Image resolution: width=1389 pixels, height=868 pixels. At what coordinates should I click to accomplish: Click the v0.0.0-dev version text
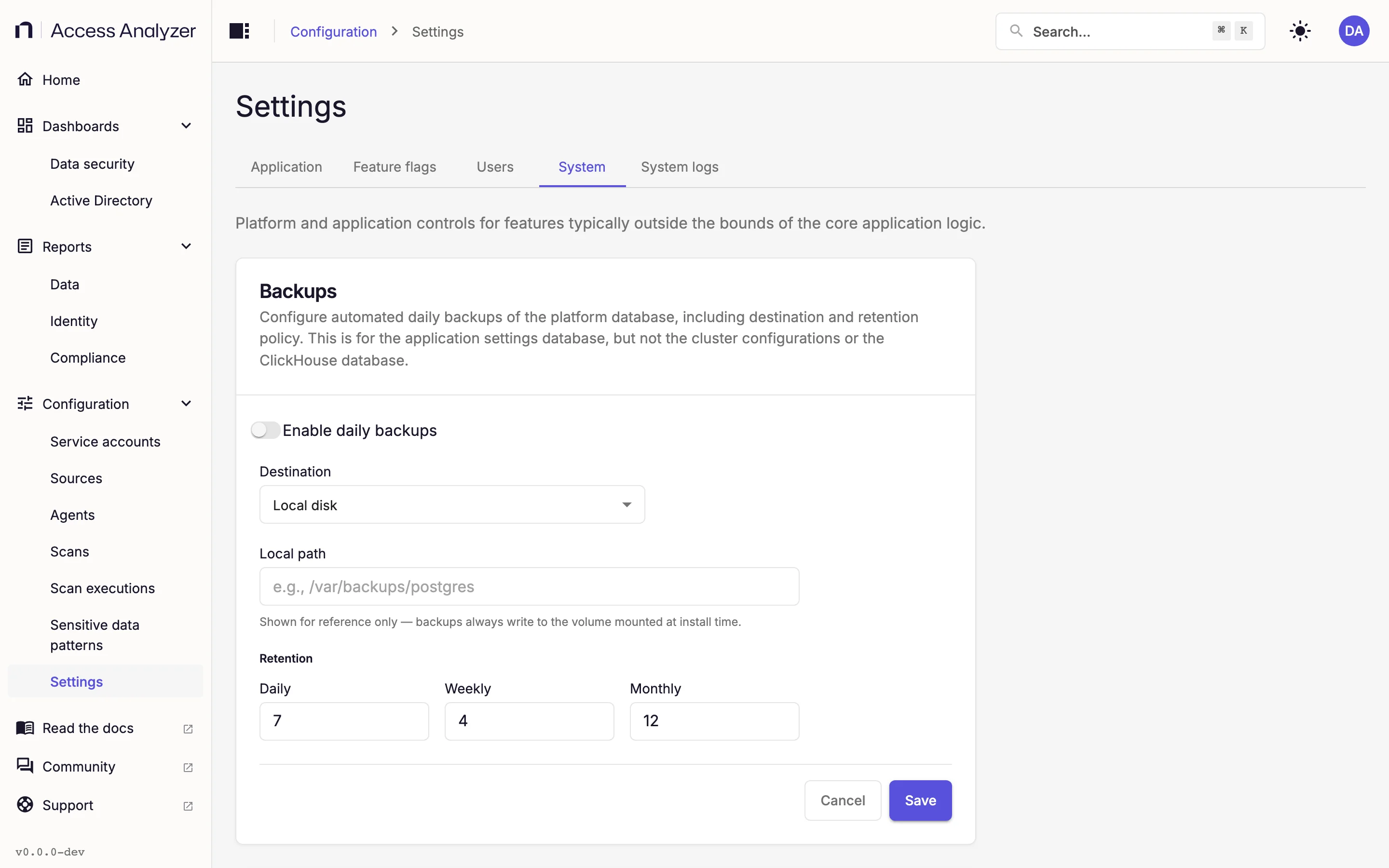(50, 852)
